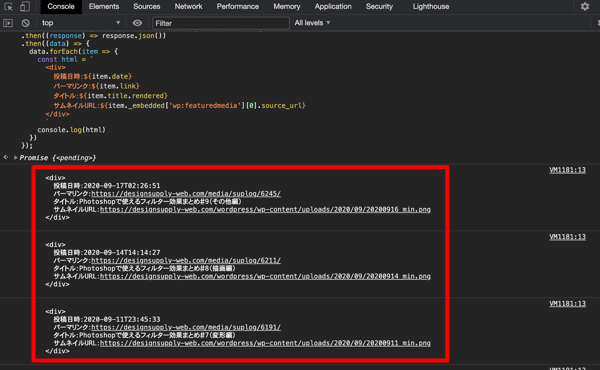600x370 pixels.
Task: Toggle the device toolbar icon
Action: coord(25,7)
